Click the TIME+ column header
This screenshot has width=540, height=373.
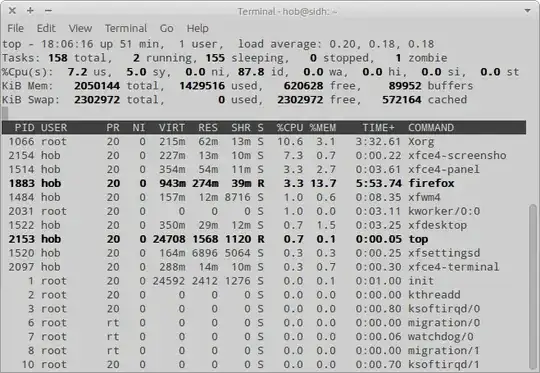(378, 128)
